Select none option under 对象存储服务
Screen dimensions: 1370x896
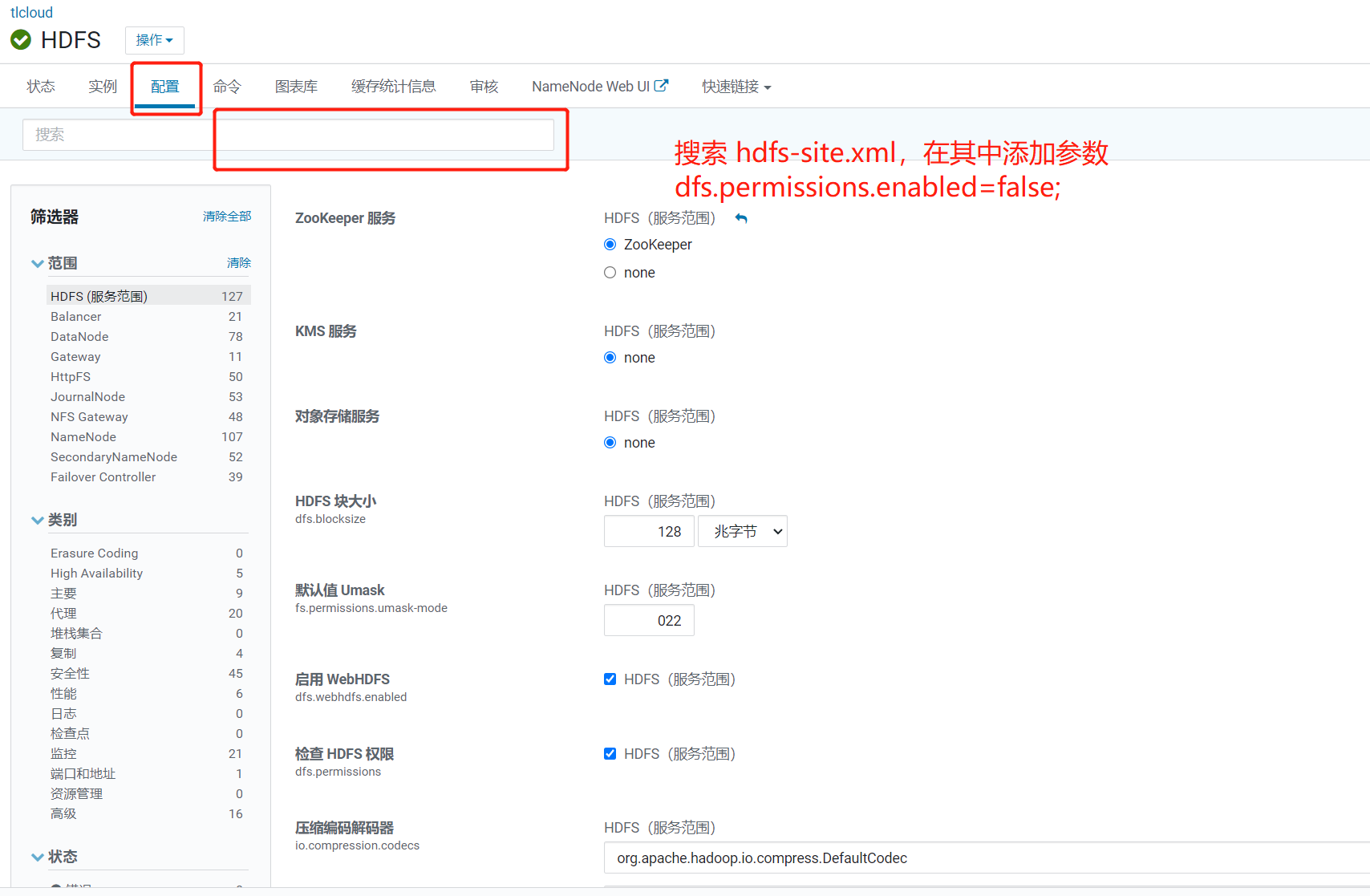tap(610, 442)
